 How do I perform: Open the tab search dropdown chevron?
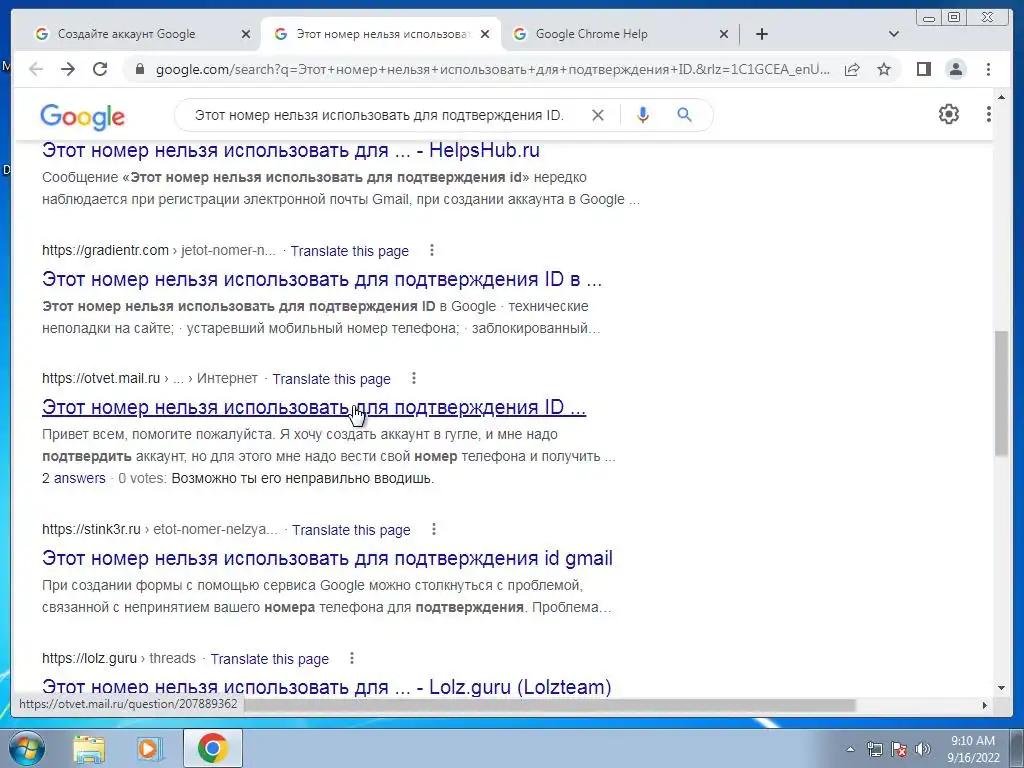point(894,34)
